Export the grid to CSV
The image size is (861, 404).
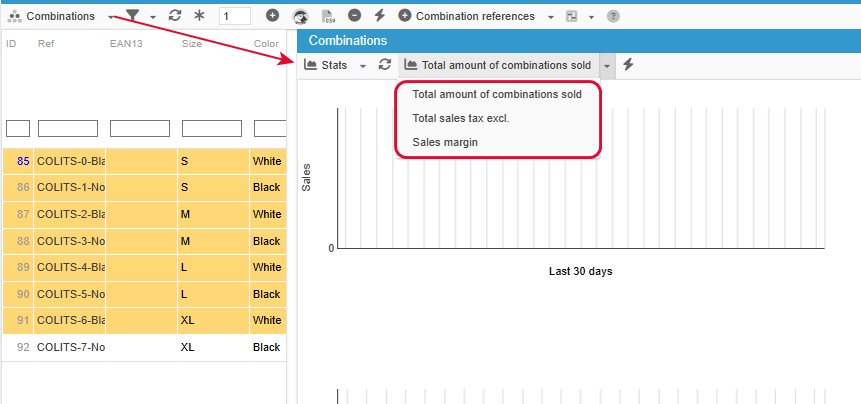click(328, 16)
